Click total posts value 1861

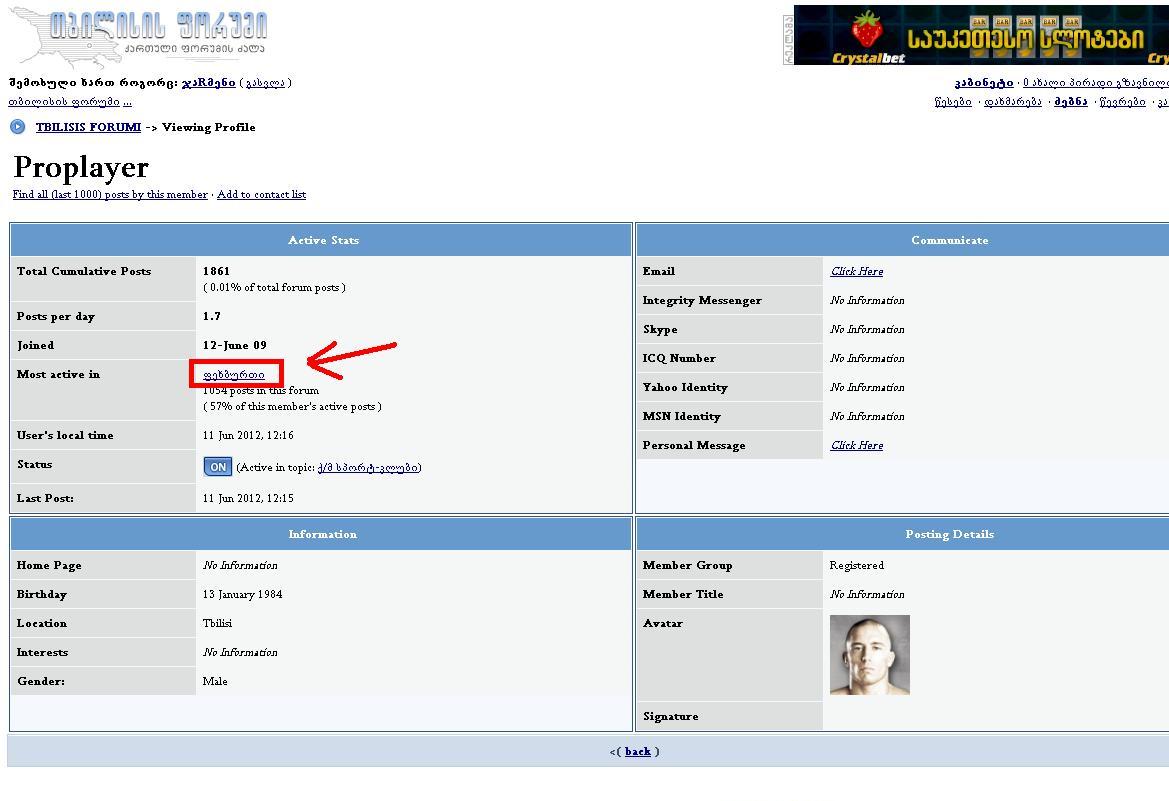pos(216,271)
